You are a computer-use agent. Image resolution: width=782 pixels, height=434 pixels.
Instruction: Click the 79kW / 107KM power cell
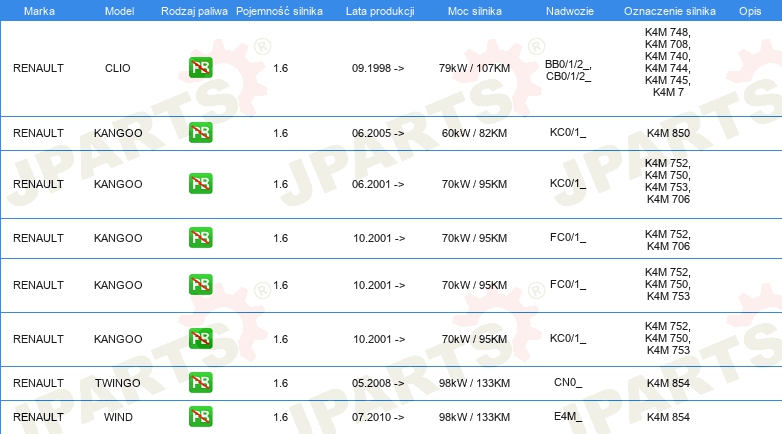(x=474, y=68)
